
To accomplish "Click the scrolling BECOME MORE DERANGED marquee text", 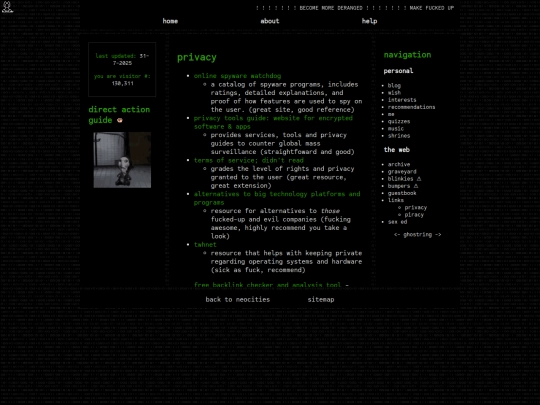I will point(331,8).
